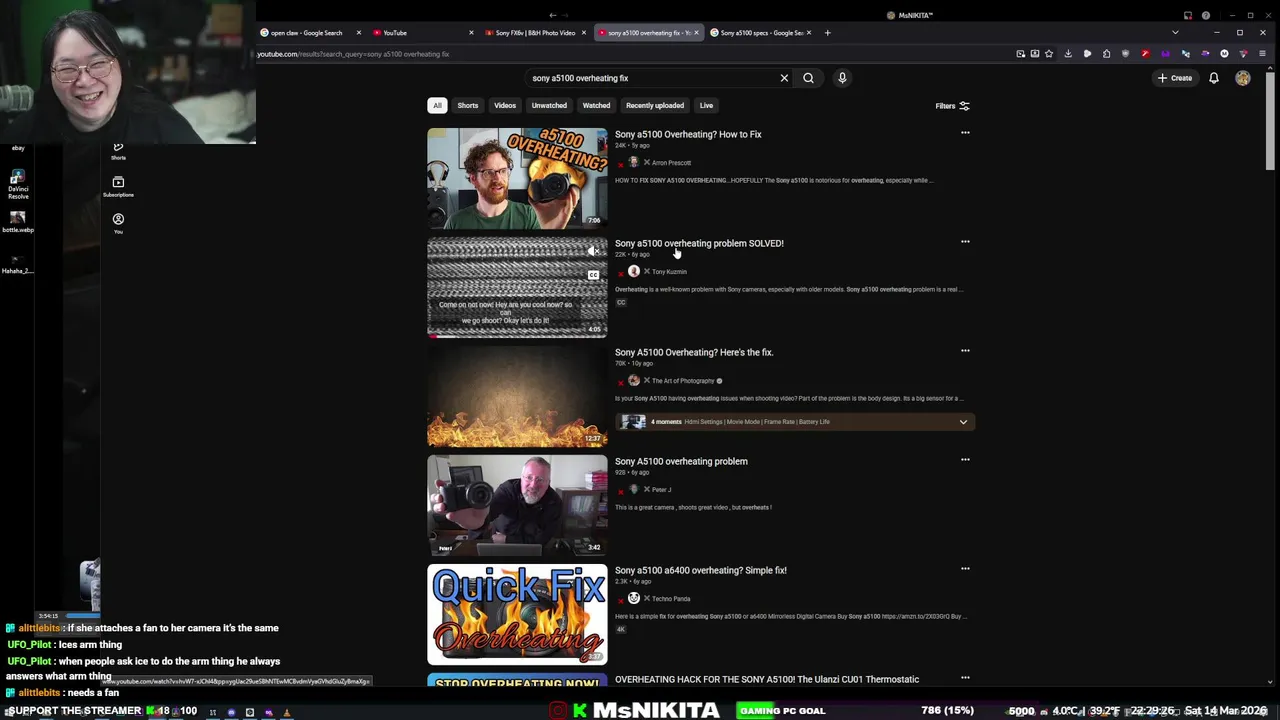Select the 'All' filter chip

pyautogui.click(x=437, y=105)
